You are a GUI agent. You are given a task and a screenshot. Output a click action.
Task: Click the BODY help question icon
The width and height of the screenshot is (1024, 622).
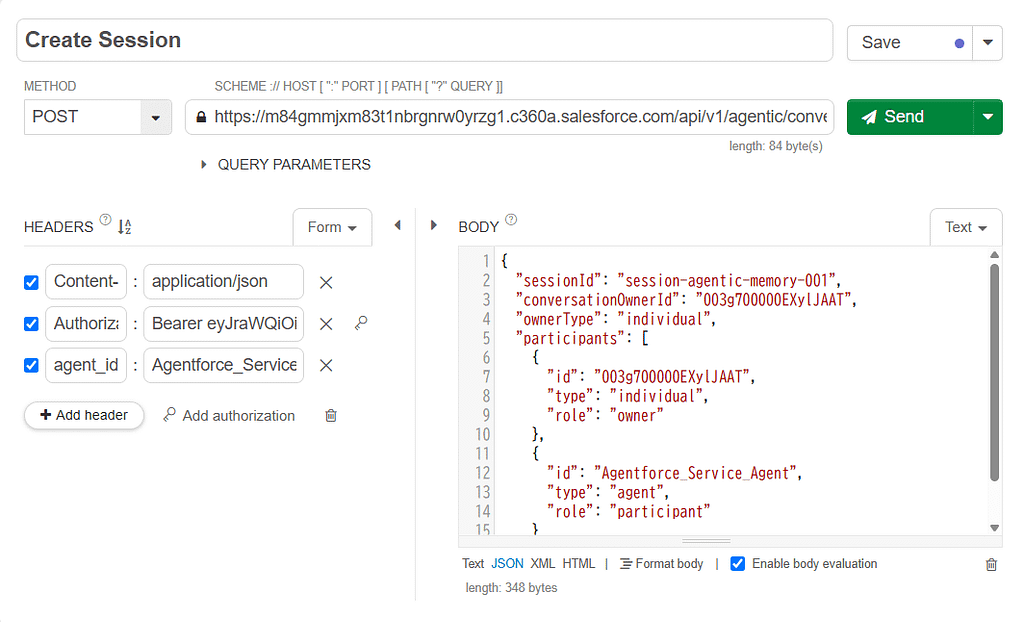511,220
